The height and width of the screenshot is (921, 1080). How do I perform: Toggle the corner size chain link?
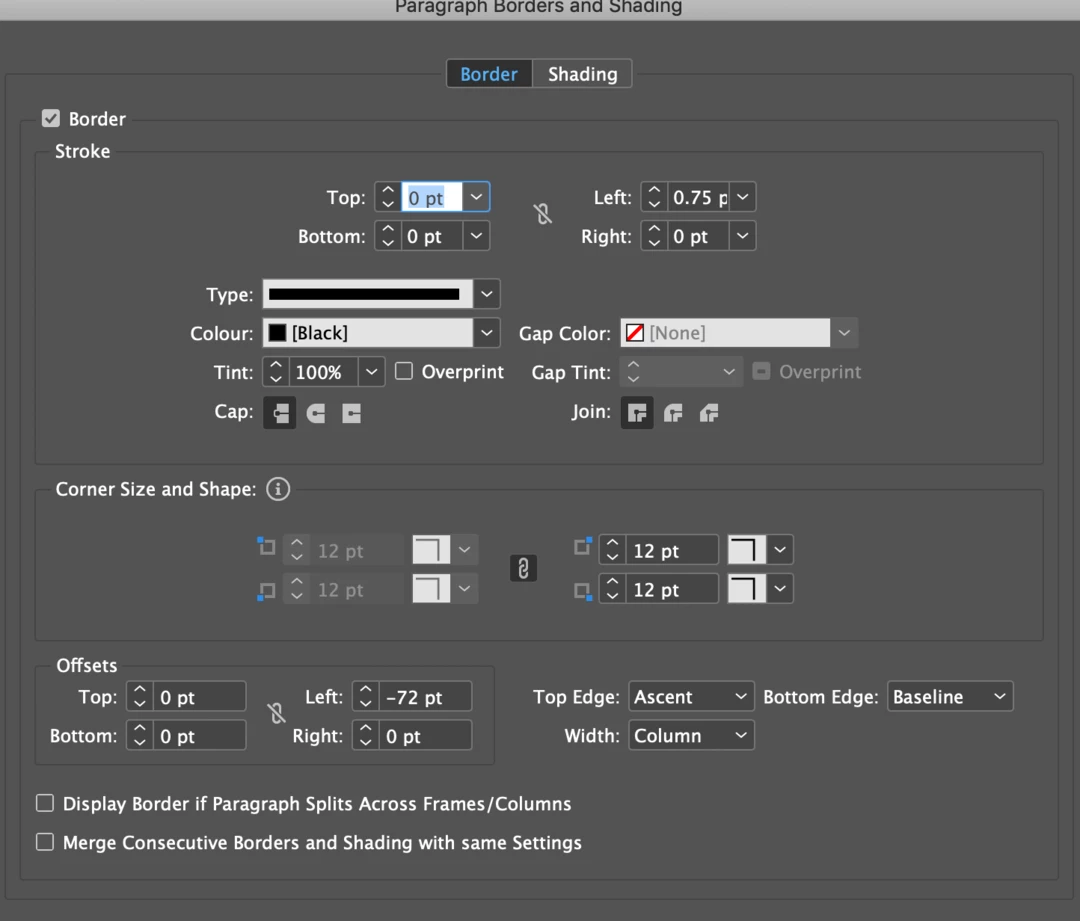click(523, 568)
